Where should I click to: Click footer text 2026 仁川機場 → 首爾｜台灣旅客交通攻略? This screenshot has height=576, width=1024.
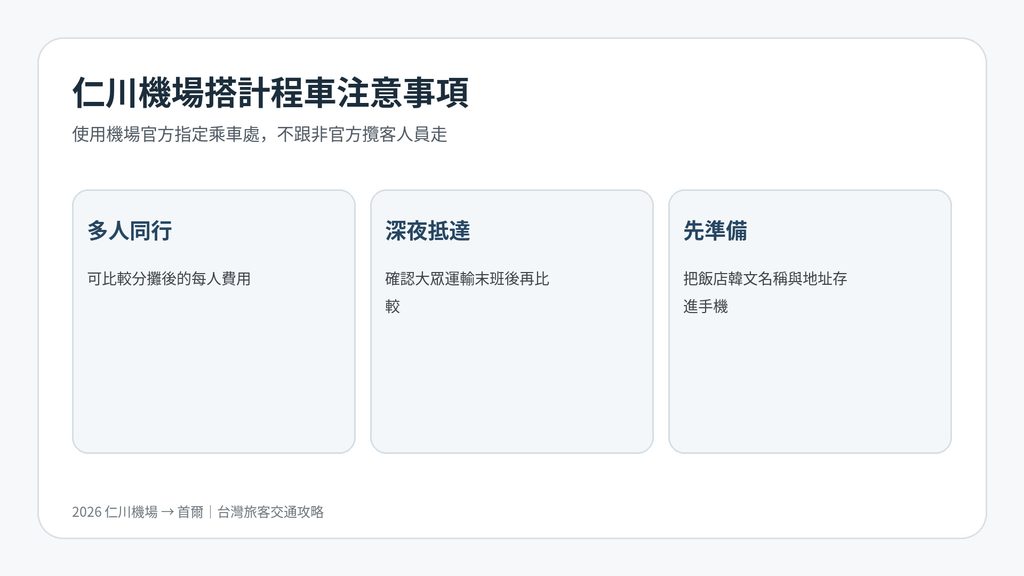tap(198, 512)
